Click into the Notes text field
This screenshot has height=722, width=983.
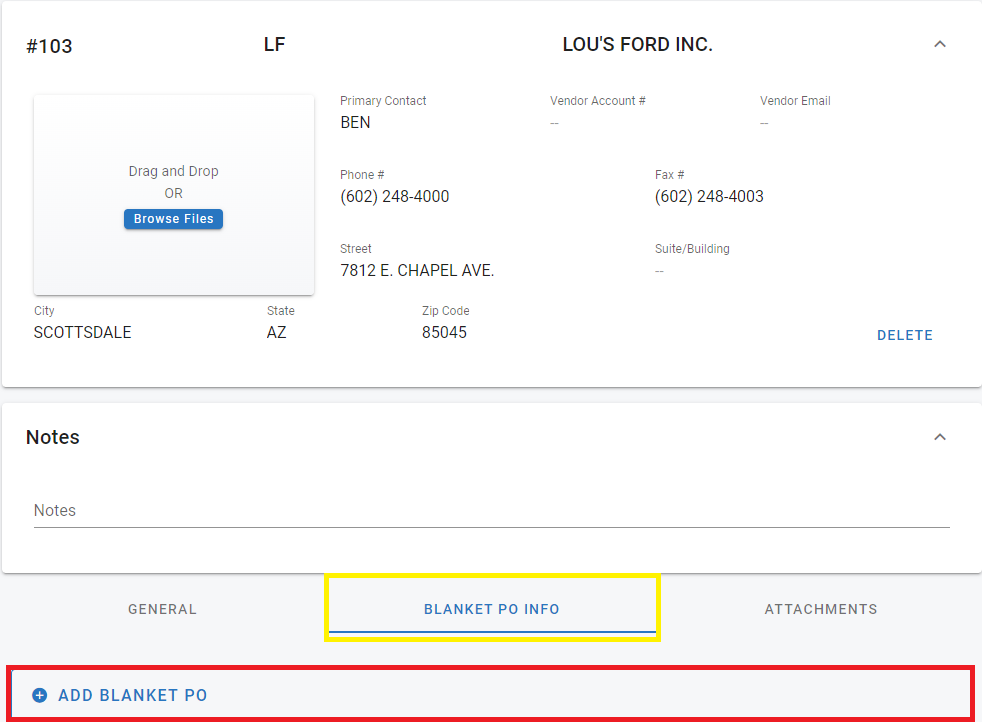[x=491, y=511]
